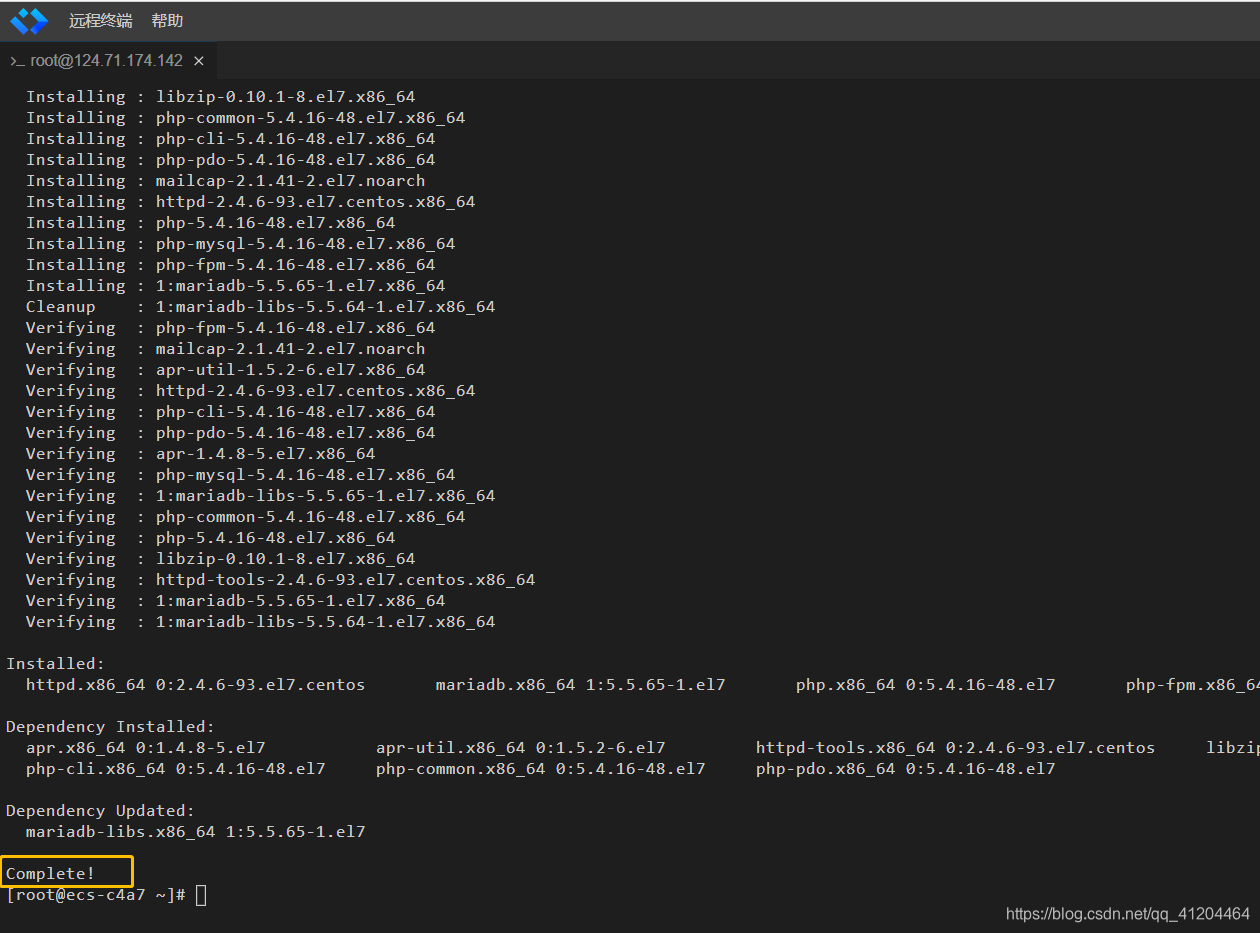This screenshot has width=1260, height=933.
Task: Click the 'Verifying : 1:mariadb-libs-5.5.64-1.el7.x86_64' line
Action: point(260,622)
